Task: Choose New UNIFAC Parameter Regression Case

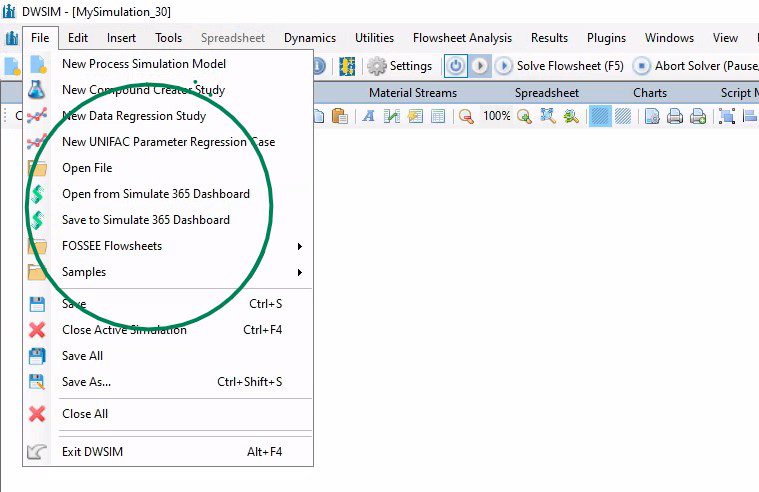Action: pos(167,142)
